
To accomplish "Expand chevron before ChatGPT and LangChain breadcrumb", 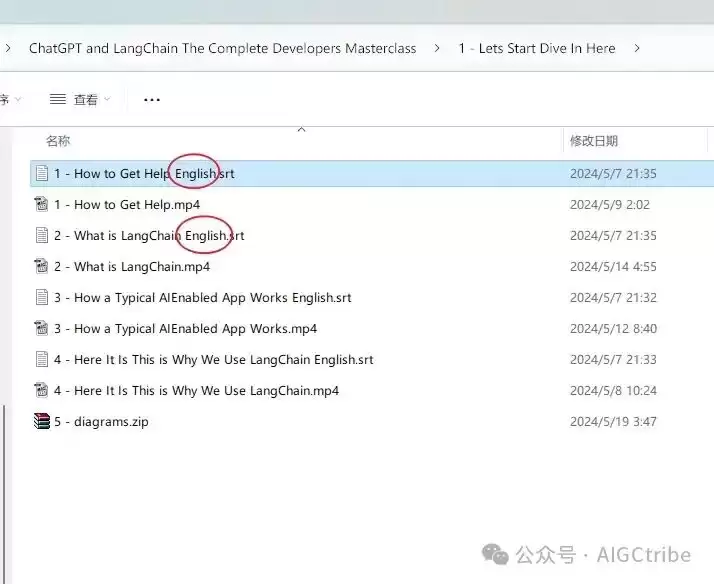I will point(8,48).
